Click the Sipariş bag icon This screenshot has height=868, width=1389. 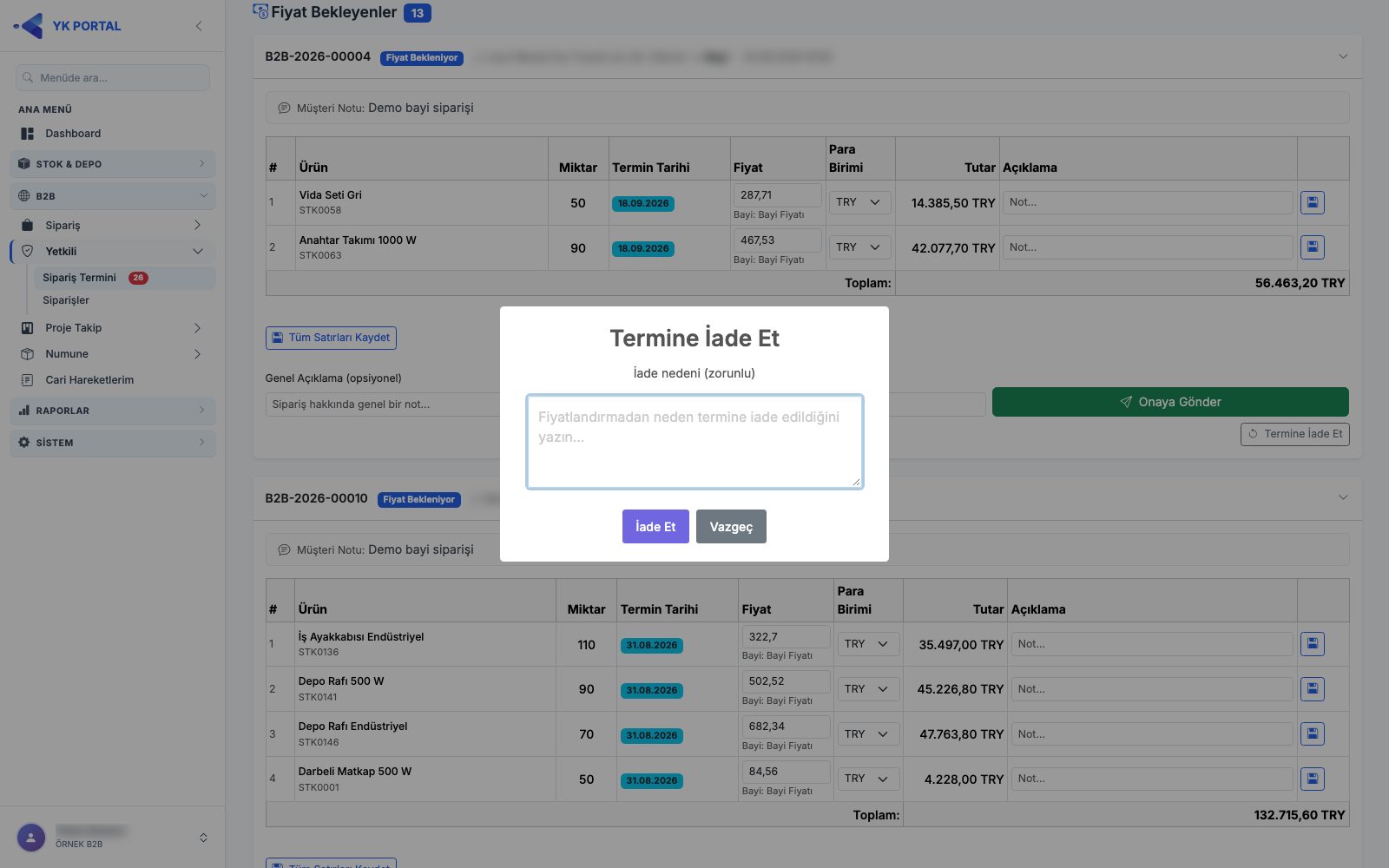tap(27, 225)
